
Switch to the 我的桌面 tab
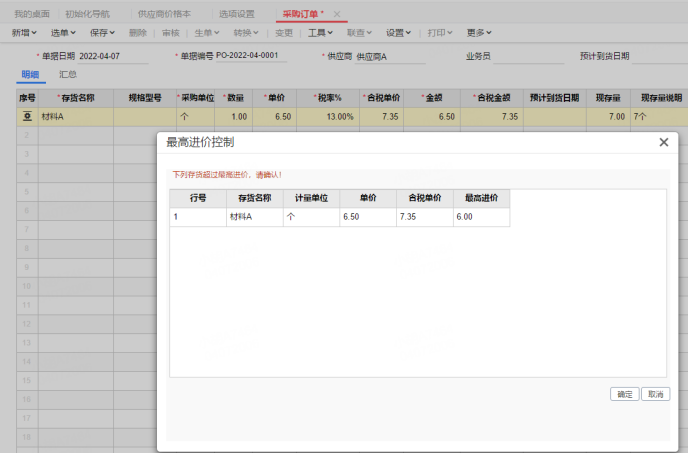coord(32,14)
